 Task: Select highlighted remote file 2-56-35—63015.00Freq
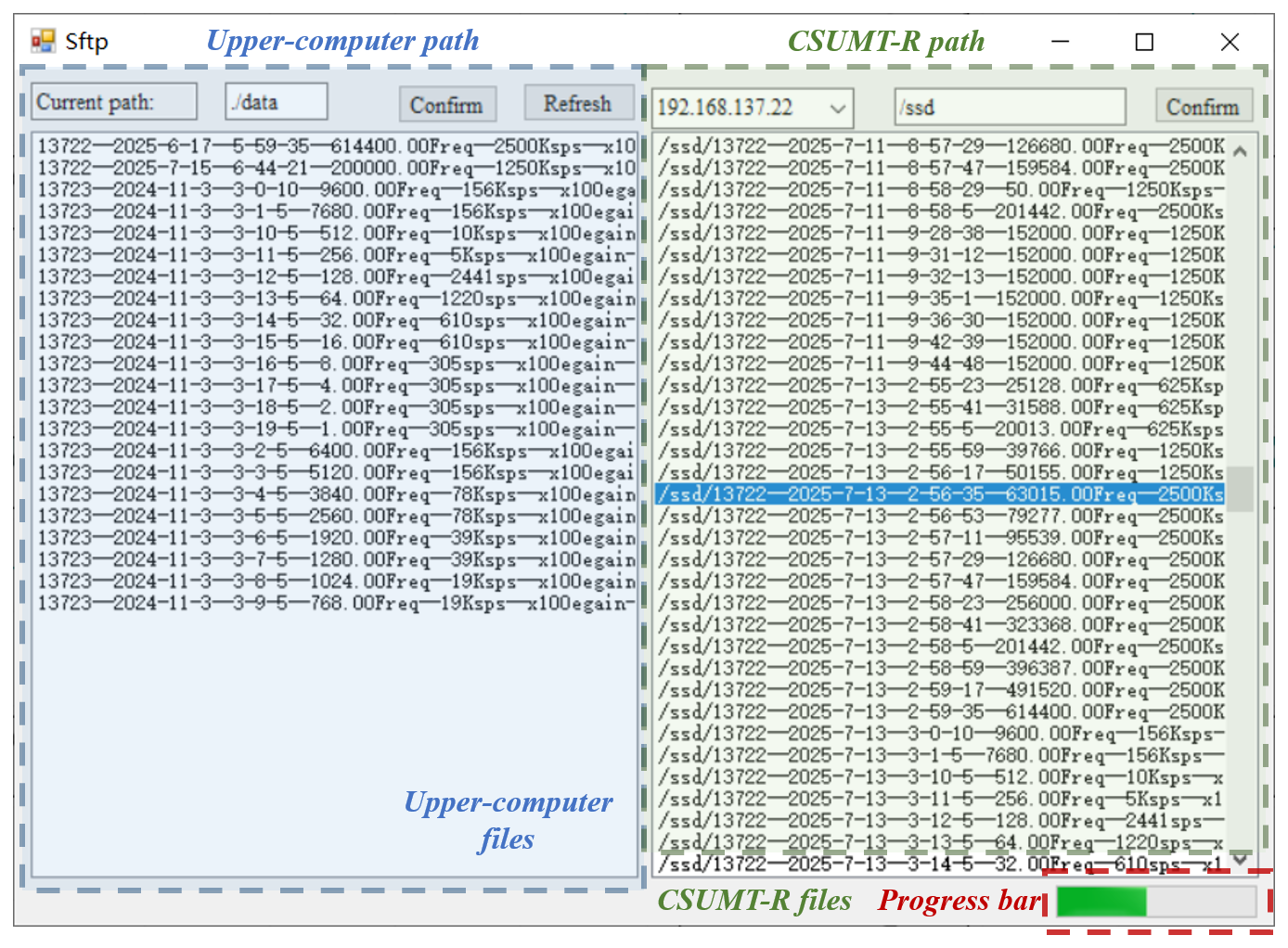939,494
